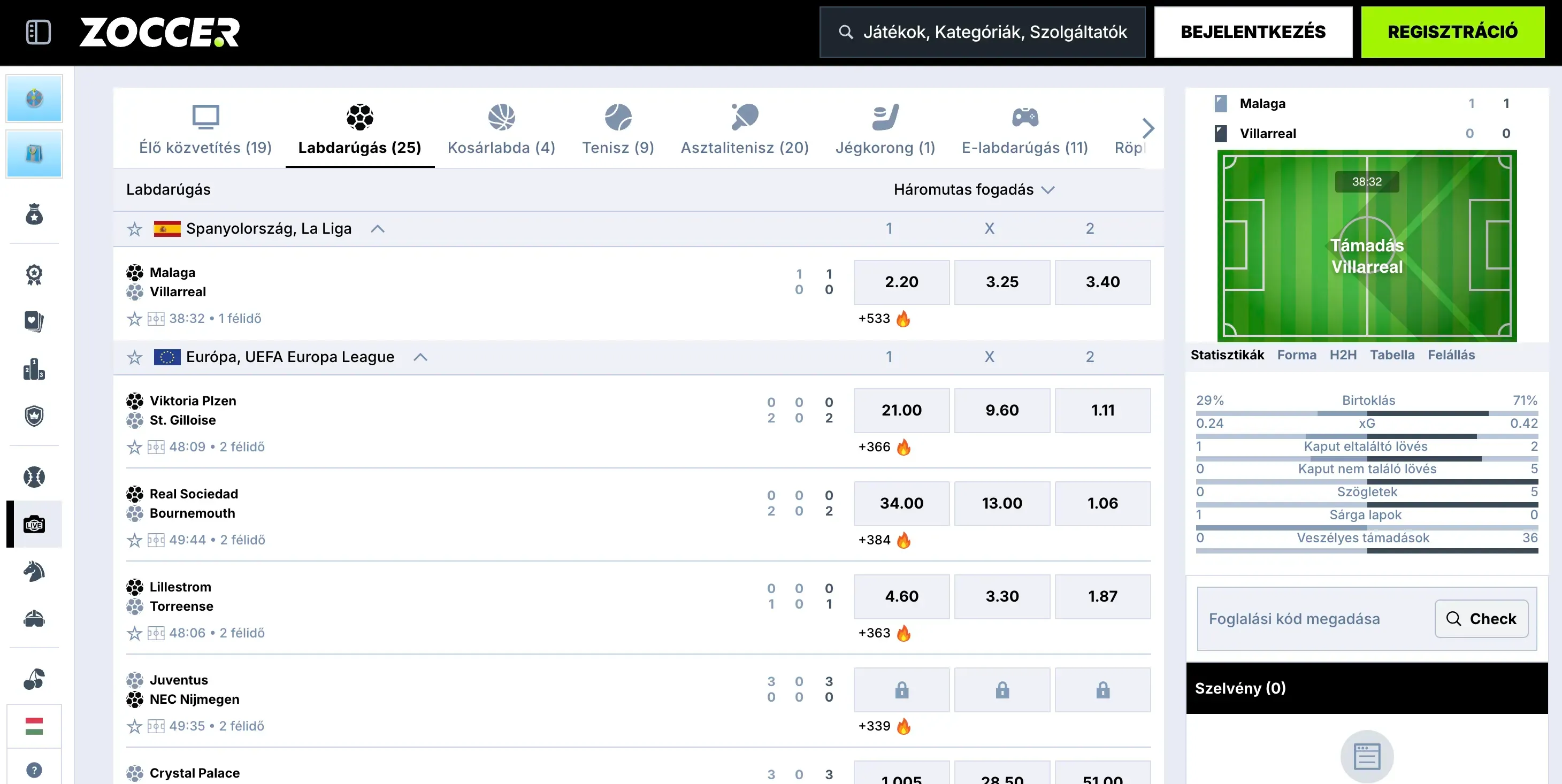1562x784 pixels.
Task: Favorite the Spanyolország, La Liga league star
Action: pyautogui.click(x=135, y=229)
